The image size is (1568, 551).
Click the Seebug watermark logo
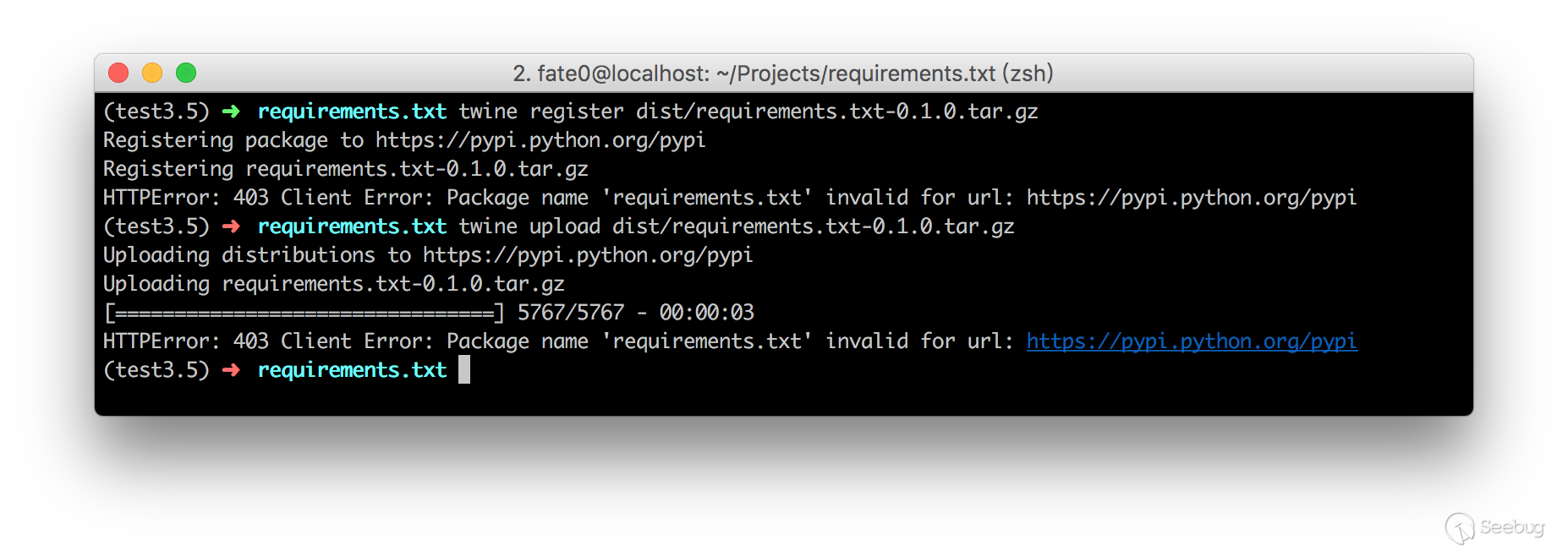coord(1494,527)
